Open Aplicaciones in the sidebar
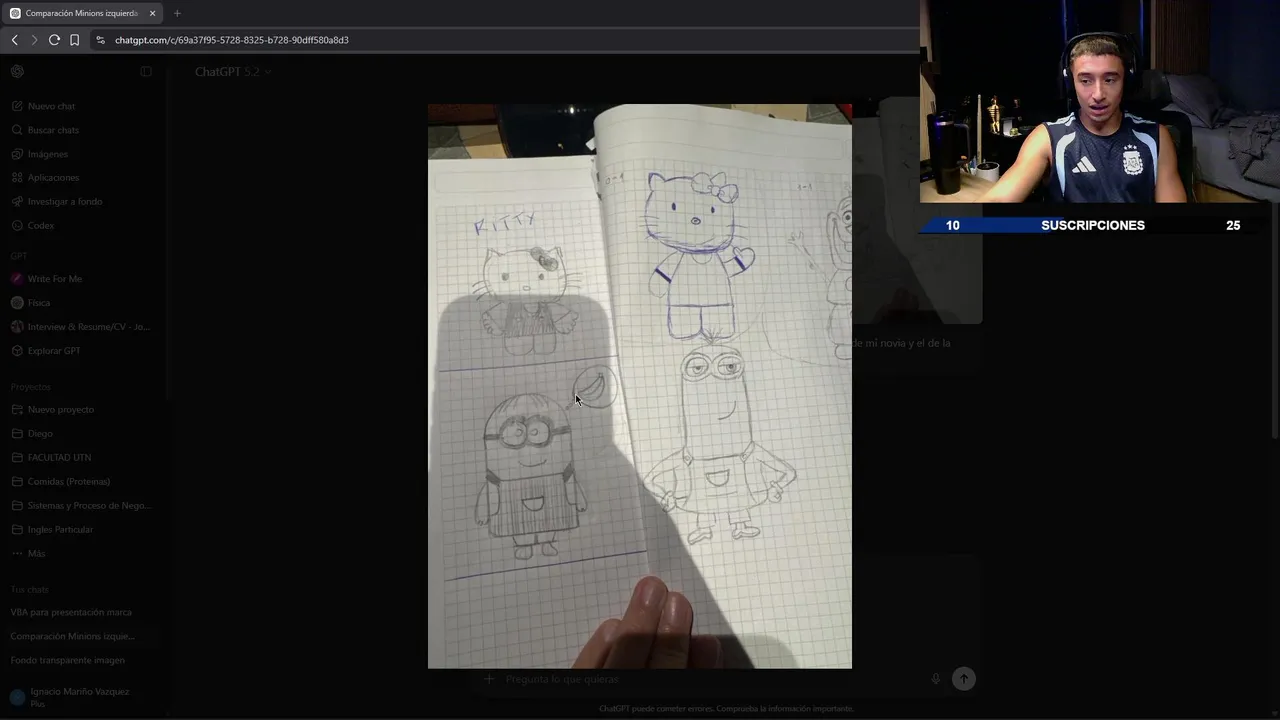1280x720 pixels. (53, 178)
